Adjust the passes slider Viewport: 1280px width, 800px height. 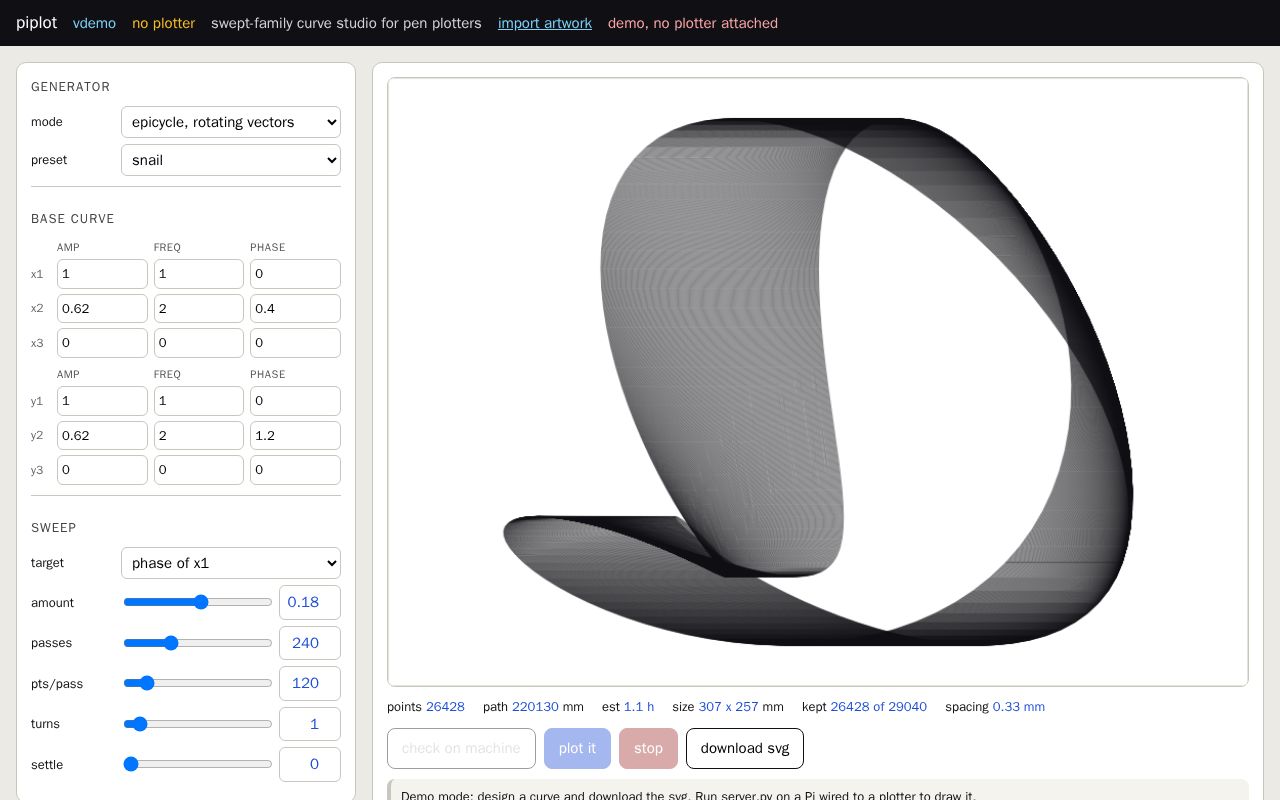(198, 643)
